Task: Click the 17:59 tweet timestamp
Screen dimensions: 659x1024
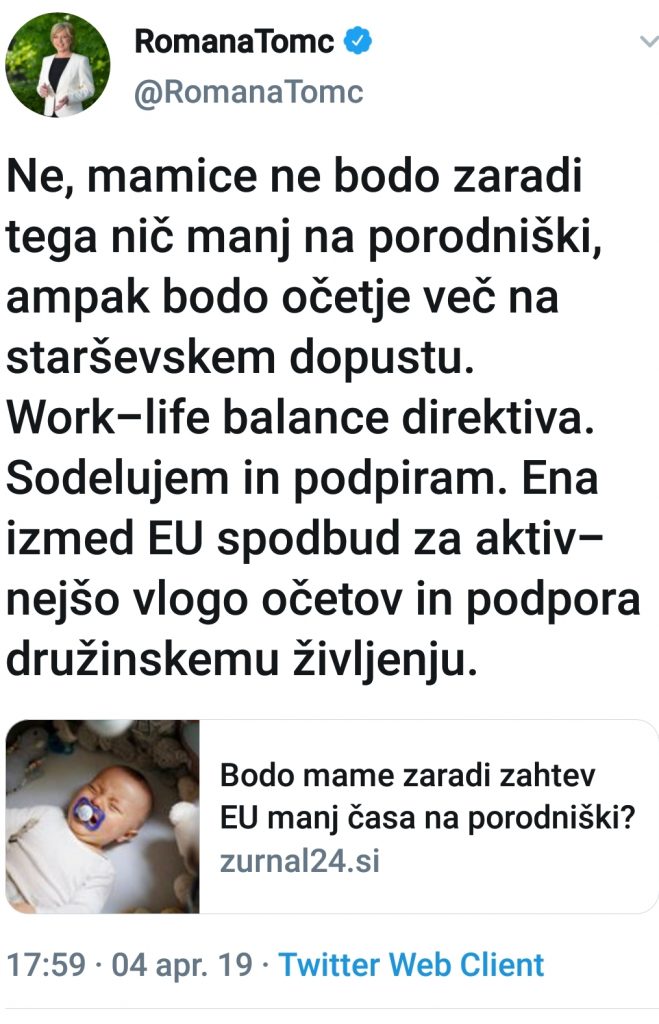Action: point(46,965)
